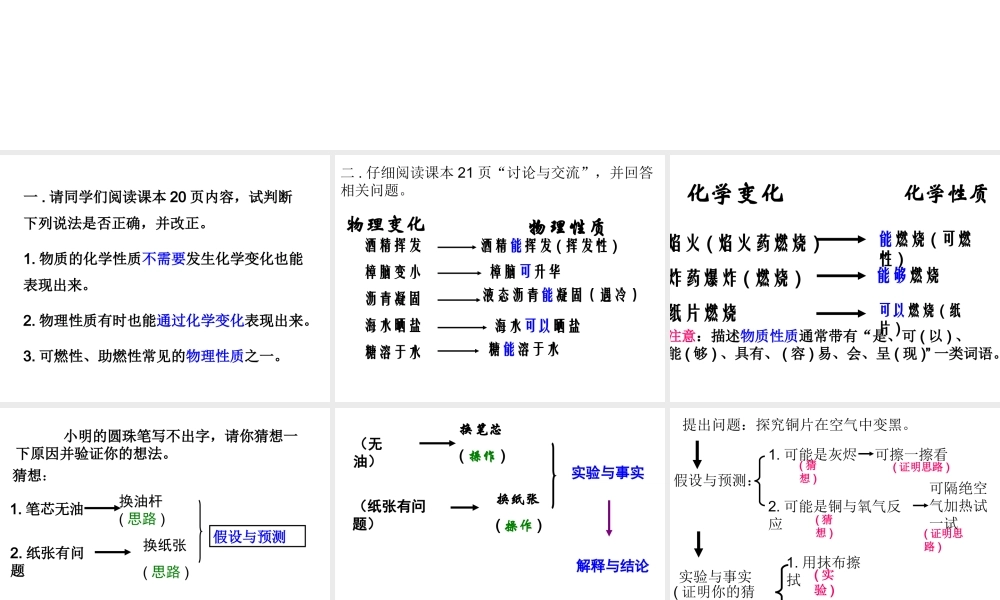Viewport: 1000px width, 600px height.
Task: Click the text '1. 用抹布擦拭'
Action: [x=824, y=571]
